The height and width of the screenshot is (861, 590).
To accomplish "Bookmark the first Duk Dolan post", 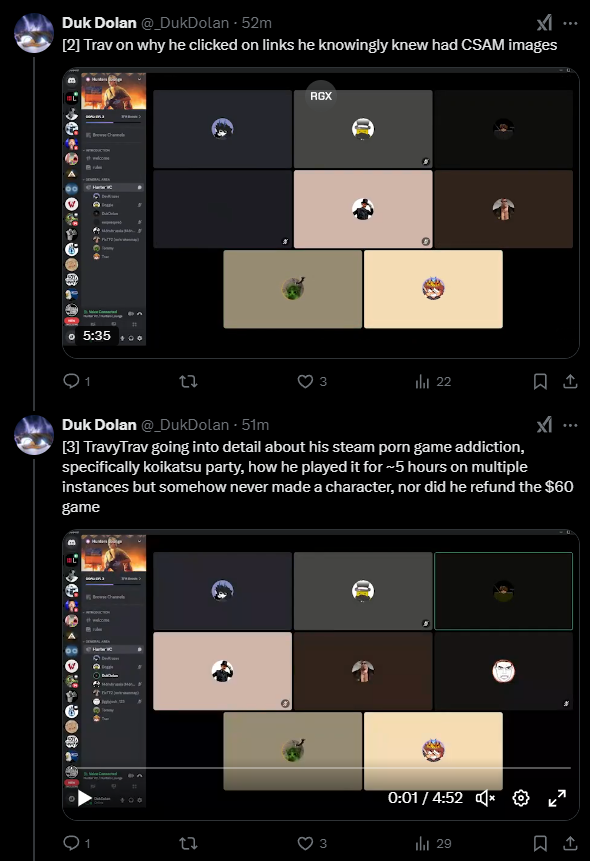I will pos(541,381).
